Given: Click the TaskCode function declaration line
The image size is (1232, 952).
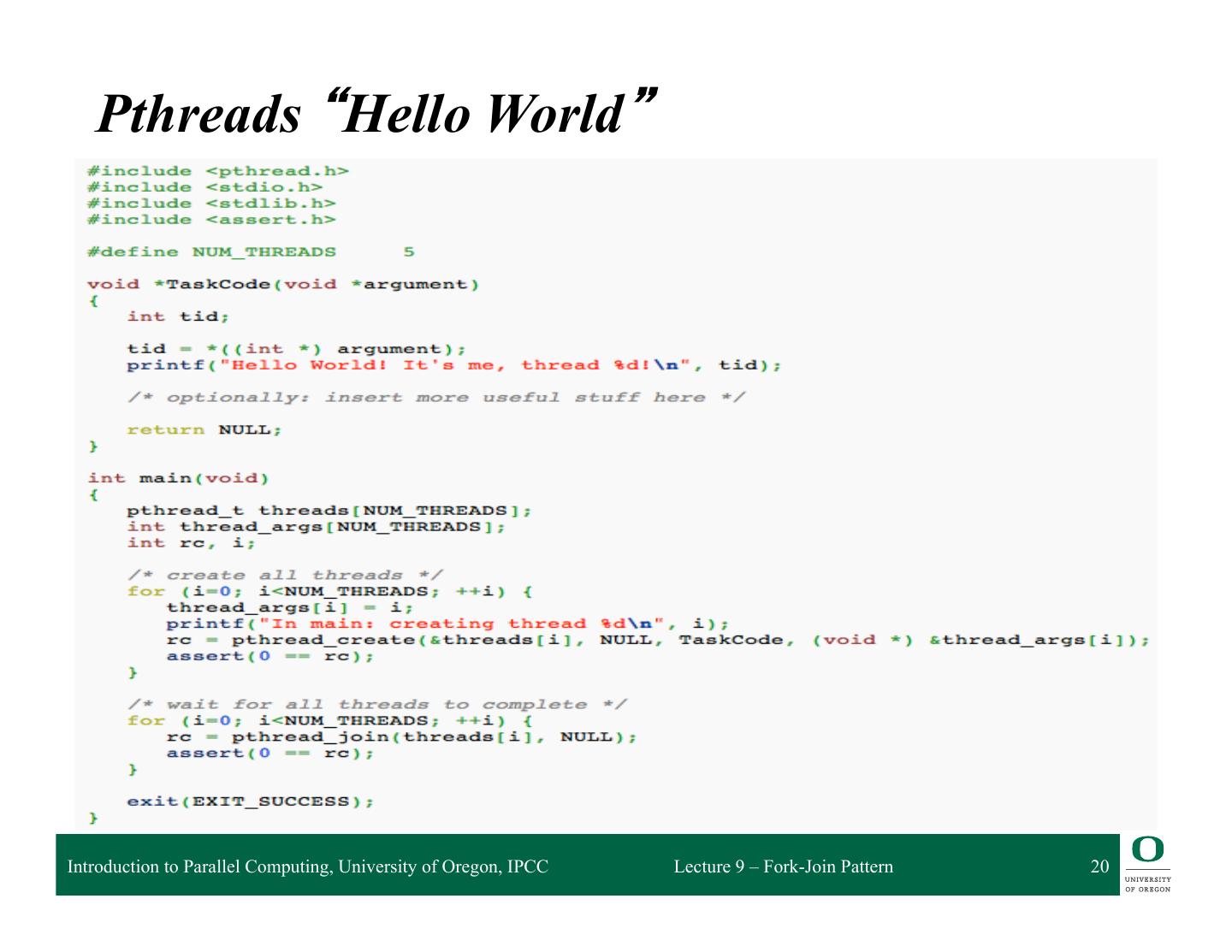Looking at the screenshot, I should (282, 284).
